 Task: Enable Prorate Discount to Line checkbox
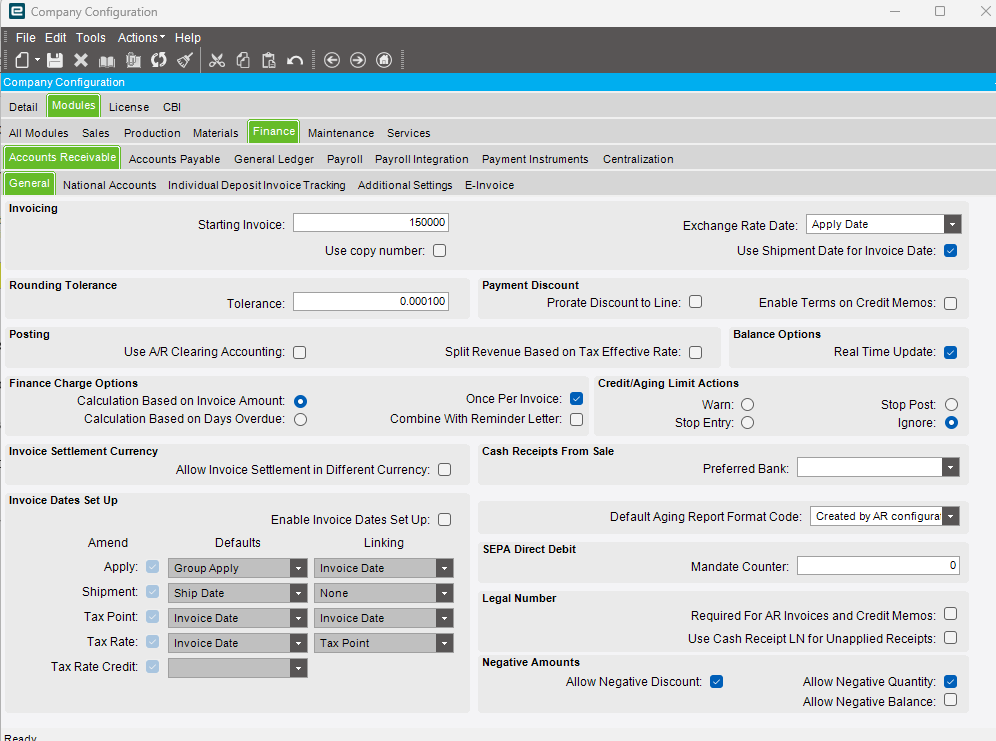(x=696, y=302)
